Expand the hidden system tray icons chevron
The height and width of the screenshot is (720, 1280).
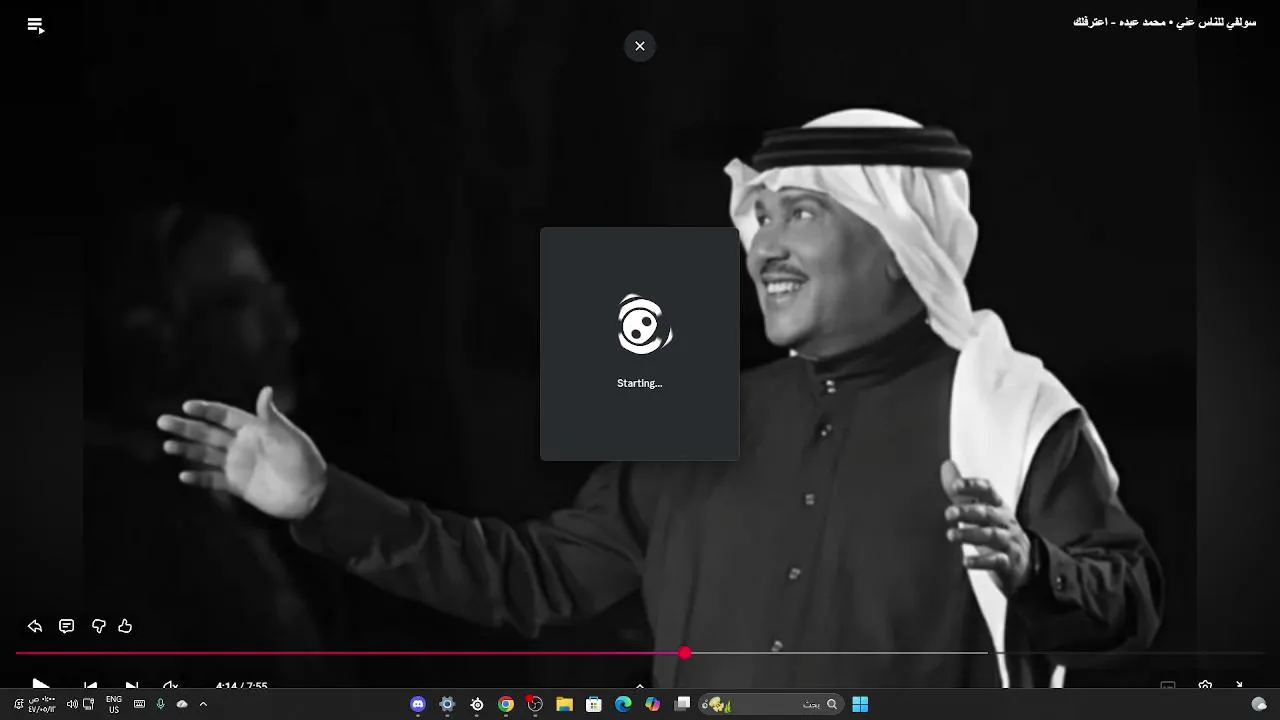coord(203,704)
